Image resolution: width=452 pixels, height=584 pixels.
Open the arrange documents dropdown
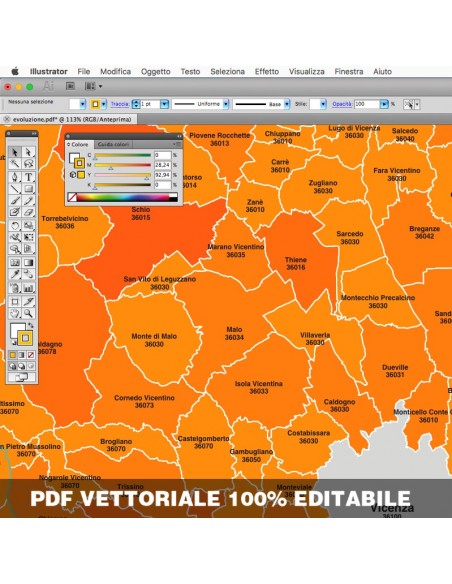tap(93, 86)
